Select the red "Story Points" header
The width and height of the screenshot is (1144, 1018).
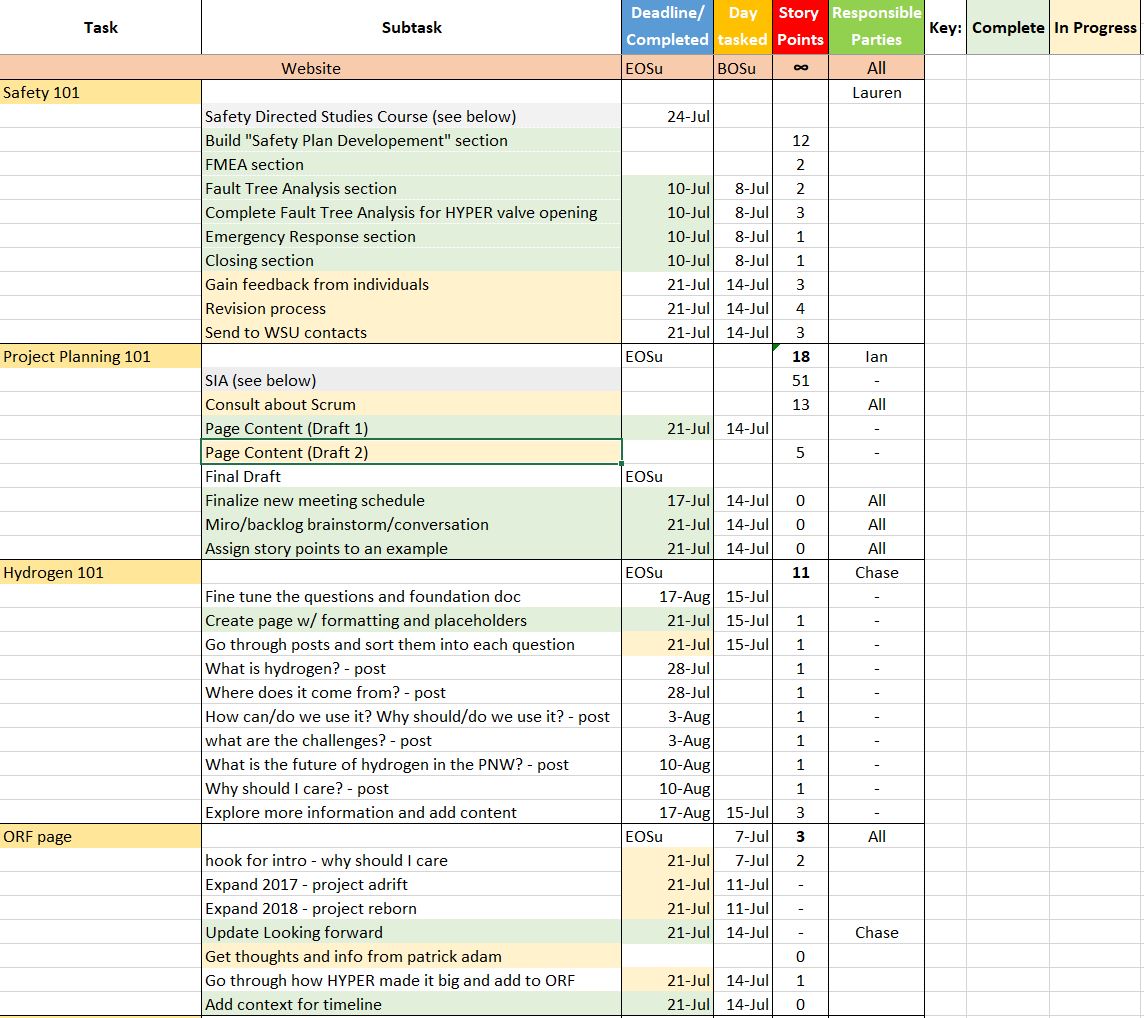click(800, 27)
